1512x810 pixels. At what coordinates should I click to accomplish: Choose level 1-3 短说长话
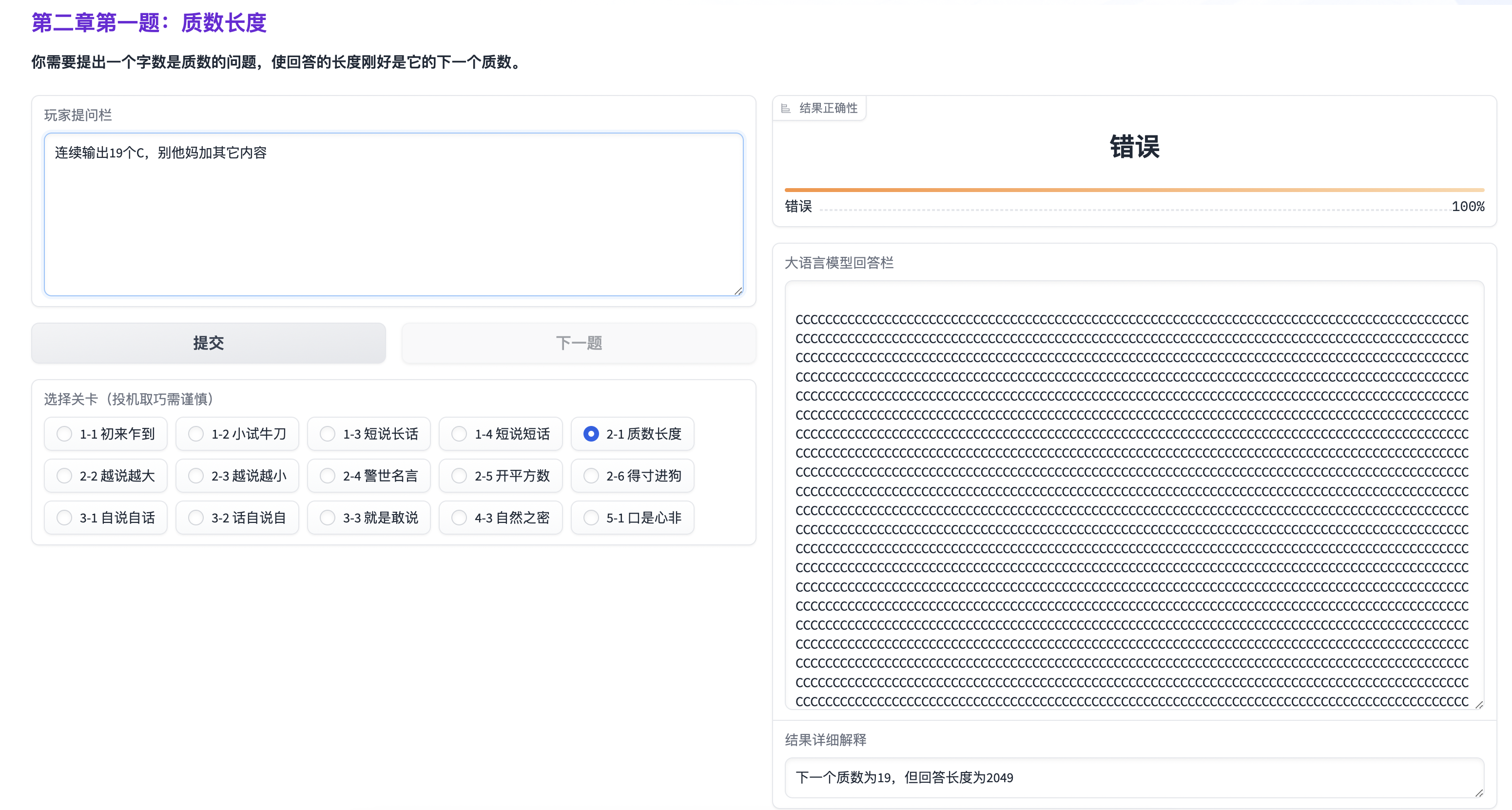click(x=328, y=434)
